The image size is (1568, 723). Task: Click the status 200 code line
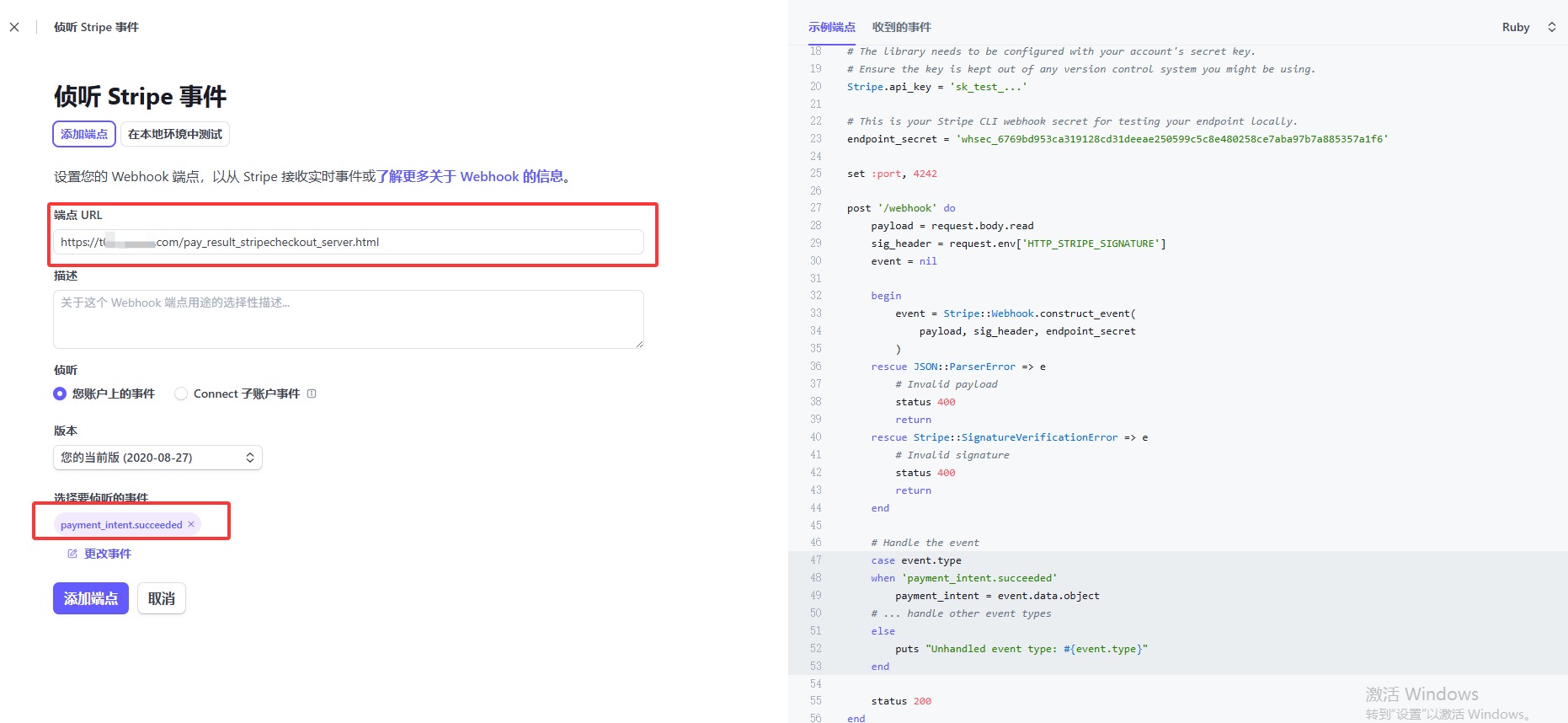click(901, 701)
